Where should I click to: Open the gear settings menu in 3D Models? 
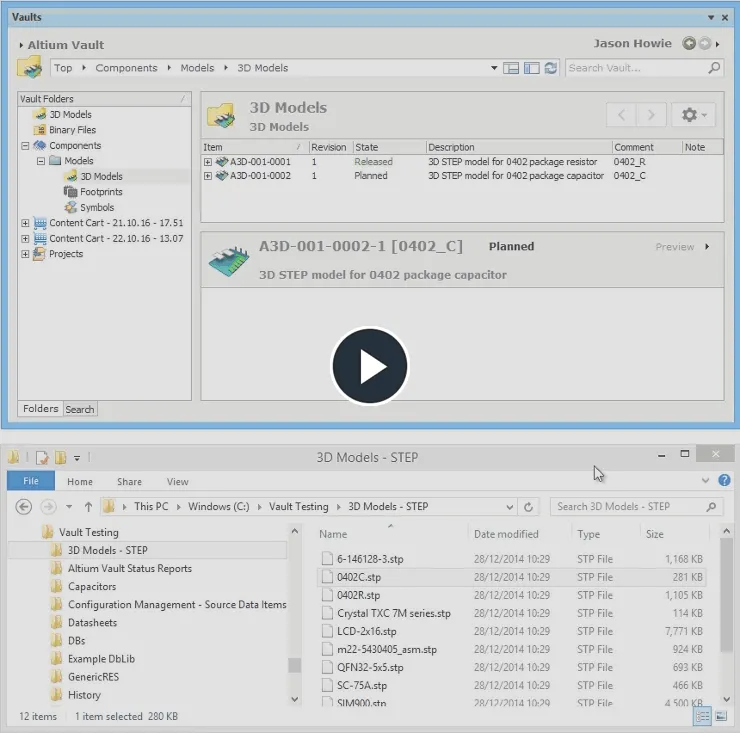pyautogui.click(x=693, y=115)
